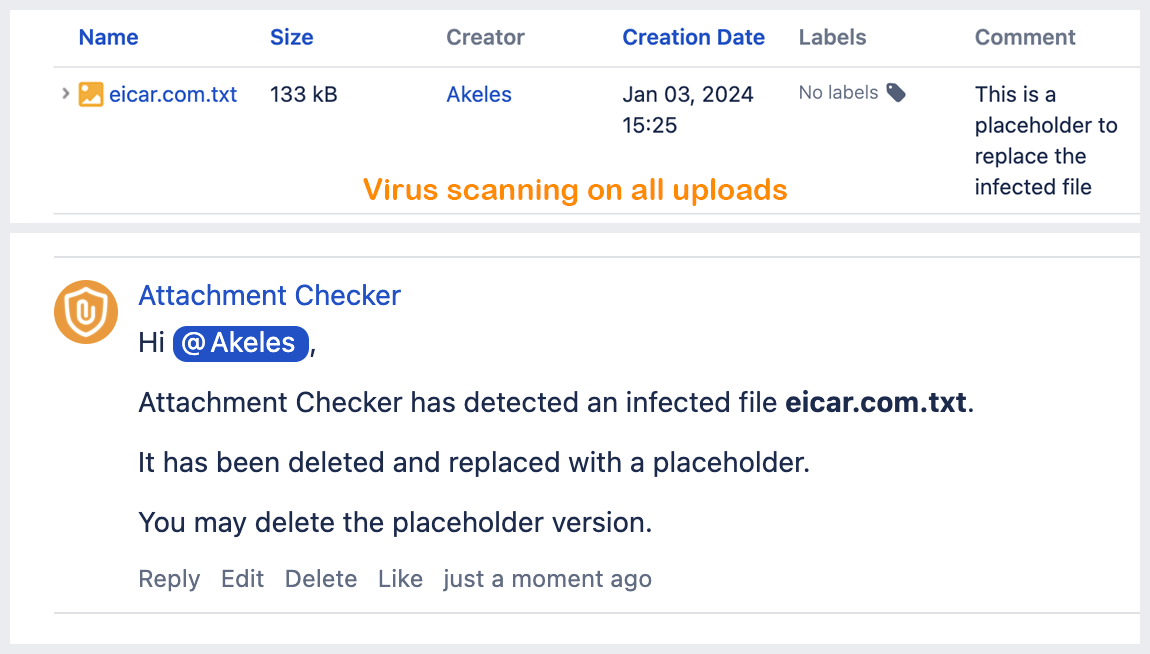The image size is (1150, 654).
Task: Click the Labels column header
Action: pyautogui.click(x=832, y=38)
